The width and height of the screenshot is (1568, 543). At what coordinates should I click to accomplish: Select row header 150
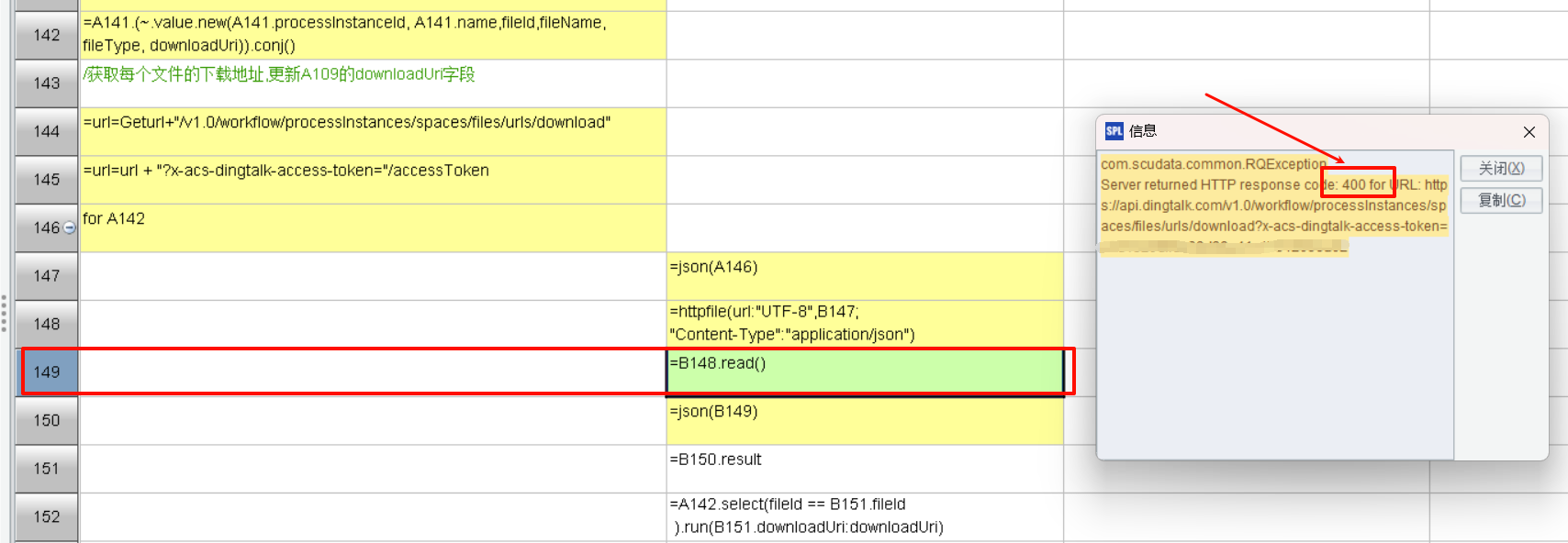(x=46, y=421)
